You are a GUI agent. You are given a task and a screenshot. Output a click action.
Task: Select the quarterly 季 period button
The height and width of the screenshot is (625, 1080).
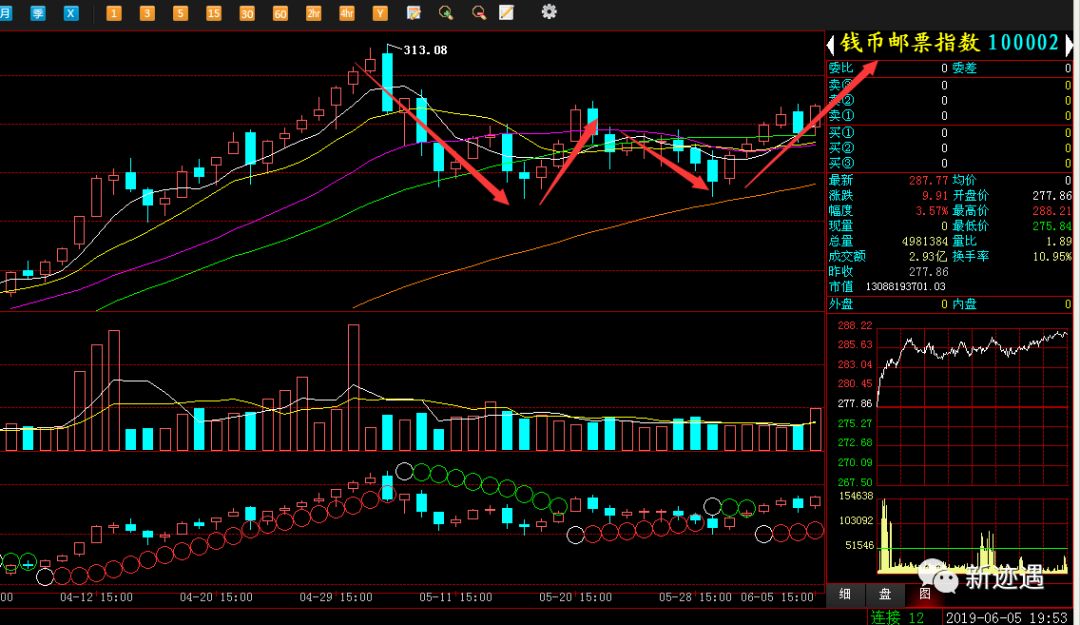click(38, 13)
